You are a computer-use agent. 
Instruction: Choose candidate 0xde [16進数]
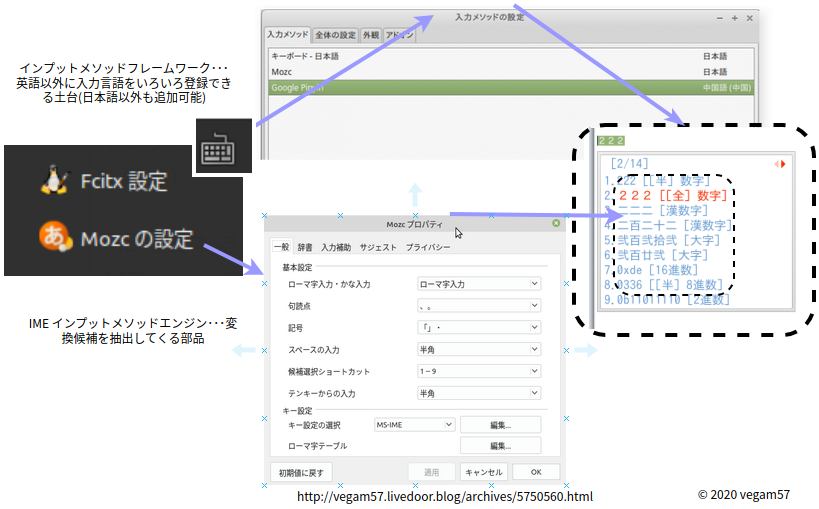[651, 270]
